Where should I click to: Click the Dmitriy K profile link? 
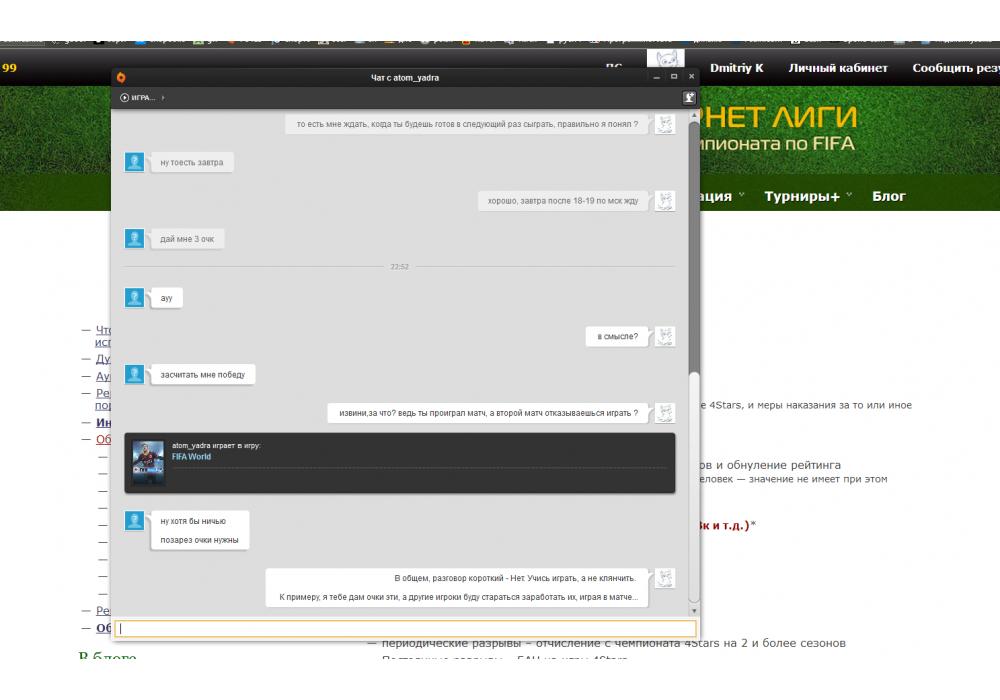pyautogui.click(x=736, y=68)
